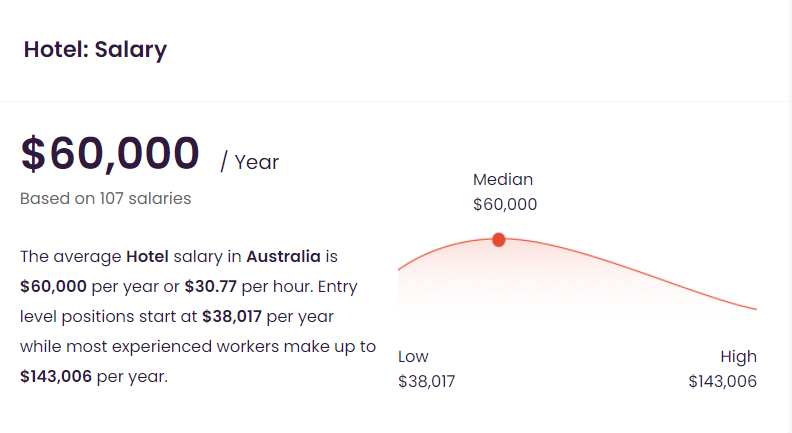
Task: Click bold $143,006 in the paragraph
Action: click(x=56, y=376)
